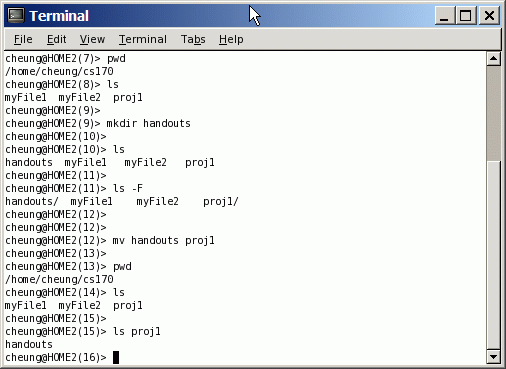The height and width of the screenshot is (369, 506).
Task: Click 'handouts/' in the ls -F output
Action: (x=32, y=201)
